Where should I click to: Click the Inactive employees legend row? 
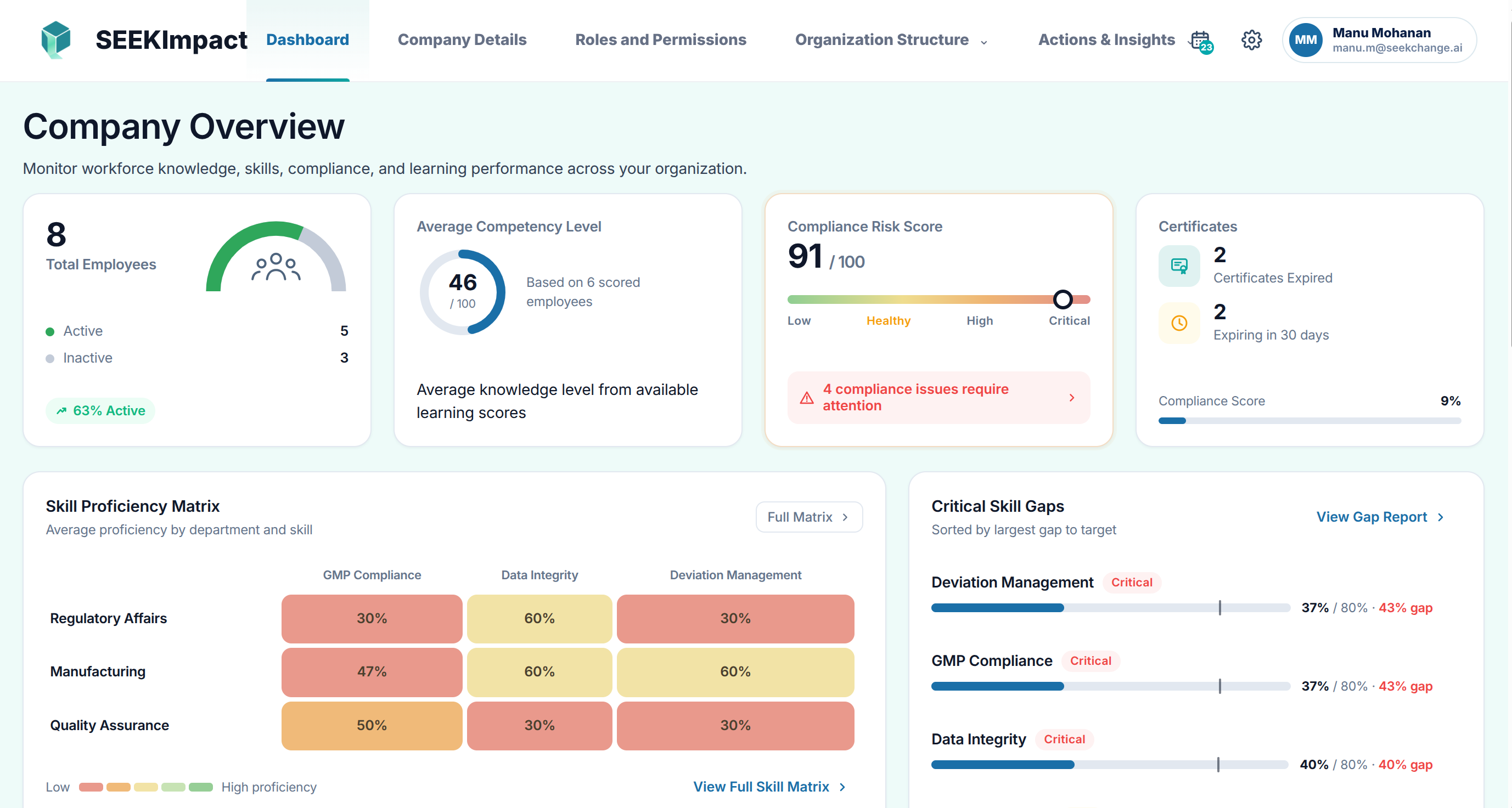(x=197, y=359)
